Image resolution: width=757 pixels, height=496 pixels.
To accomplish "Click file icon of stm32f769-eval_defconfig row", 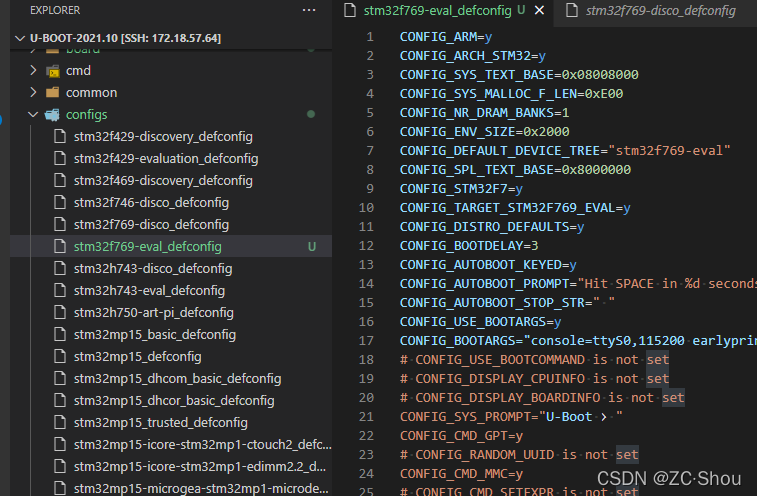I will (x=60, y=246).
